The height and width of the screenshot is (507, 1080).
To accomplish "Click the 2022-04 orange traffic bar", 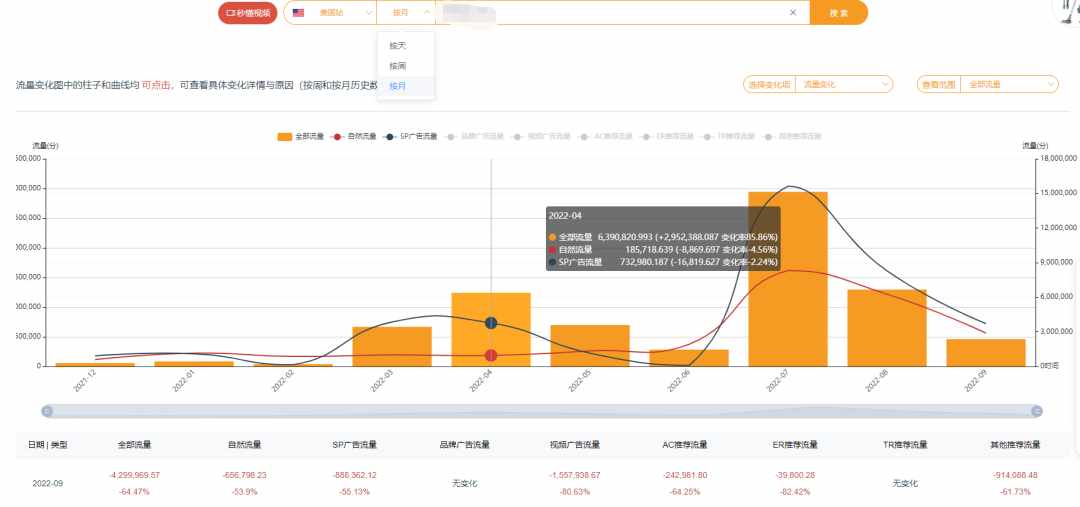I will [x=491, y=329].
